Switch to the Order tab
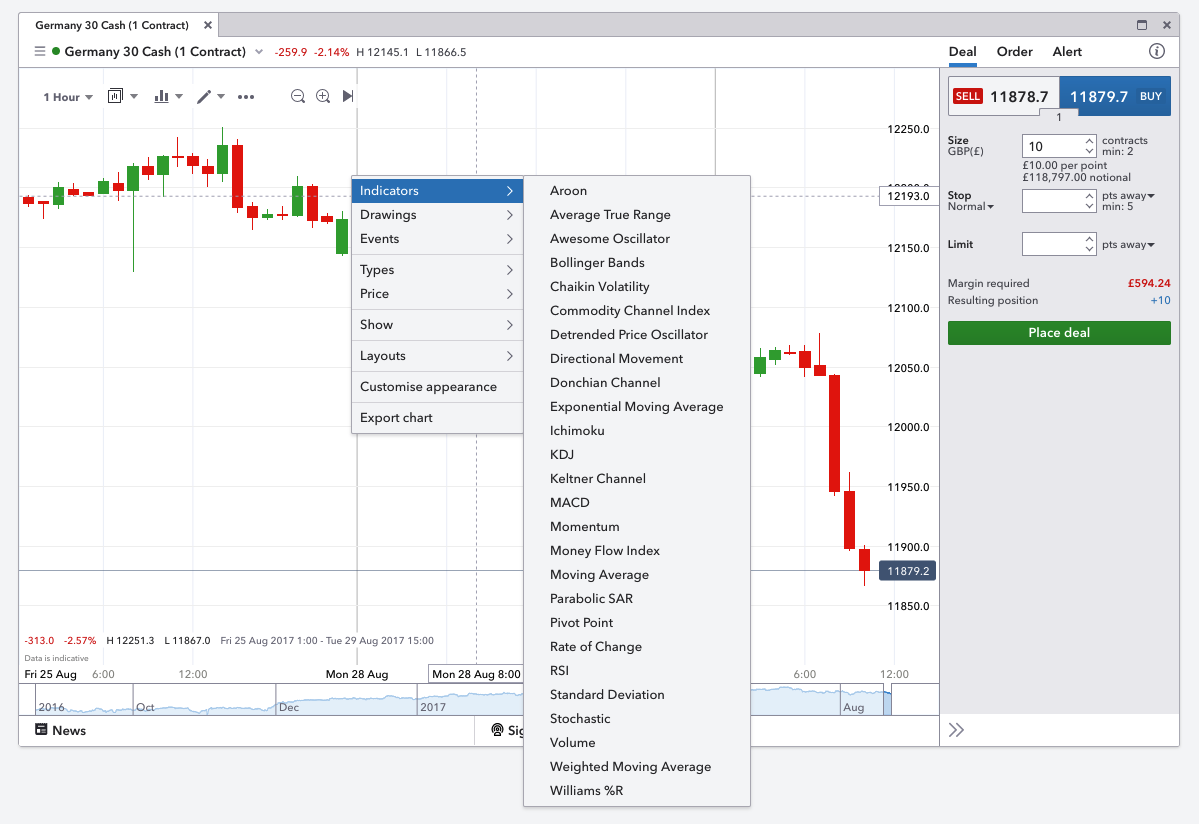Viewport: 1199px width, 824px height. point(1014,52)
